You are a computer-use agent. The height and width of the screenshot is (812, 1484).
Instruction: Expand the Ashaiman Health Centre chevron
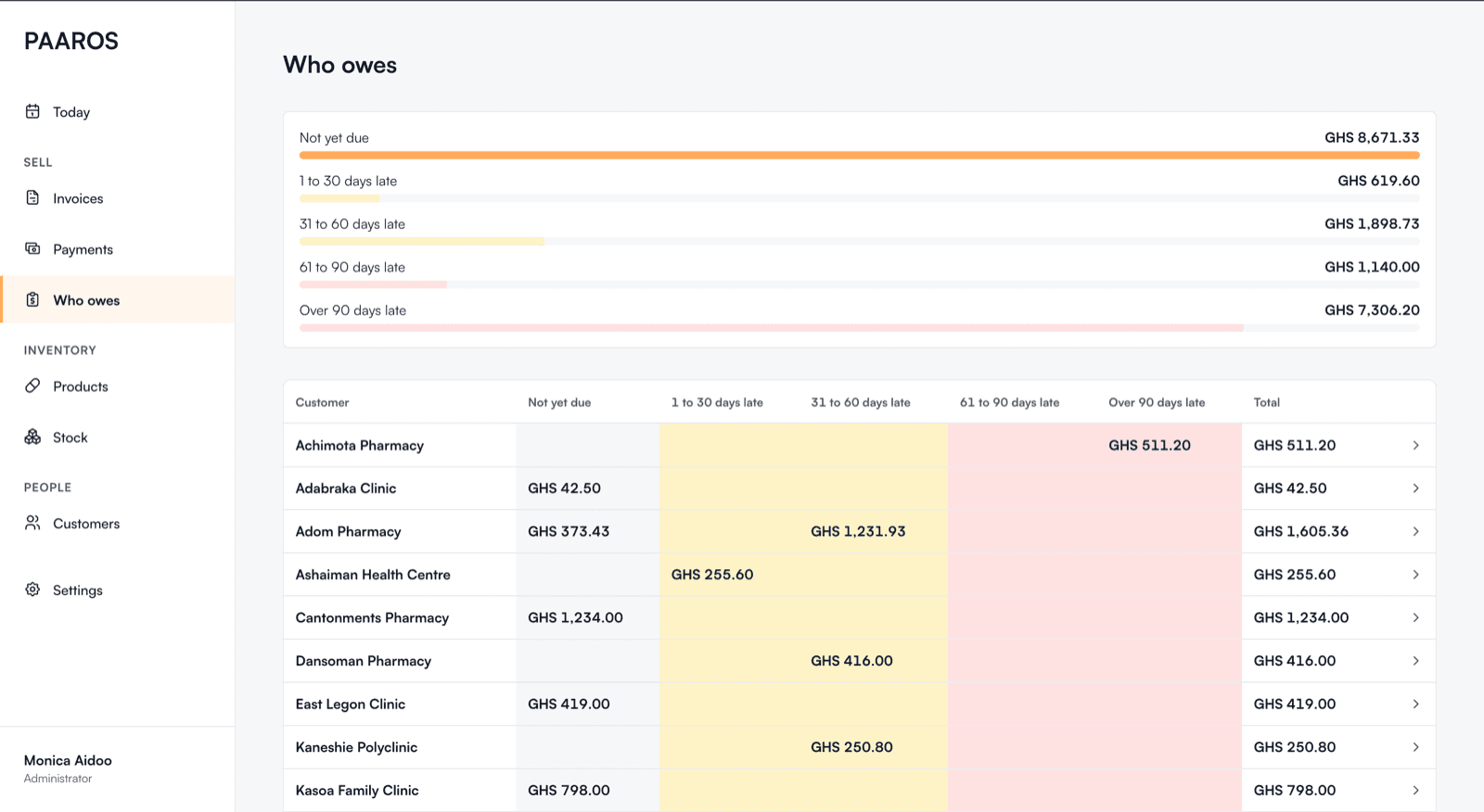tap(1415, 575)
